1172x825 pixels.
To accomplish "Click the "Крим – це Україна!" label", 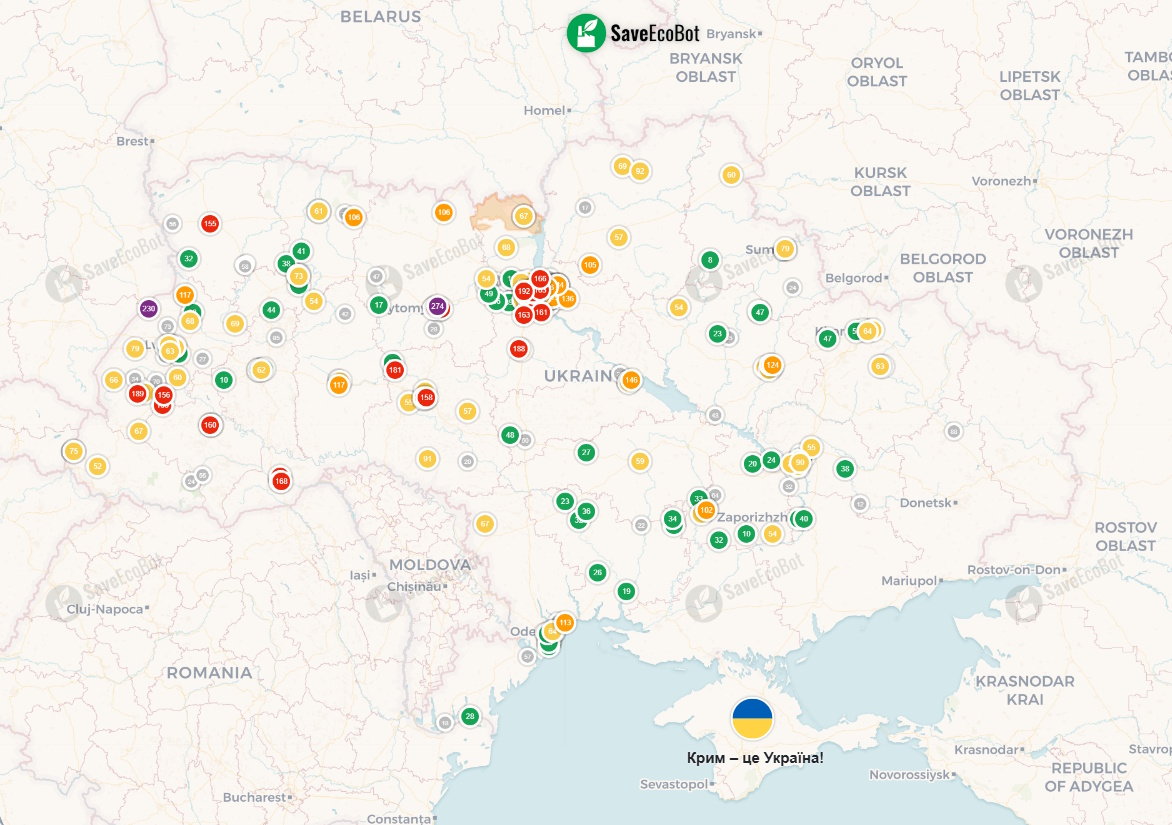I will [x=755, y=758].
